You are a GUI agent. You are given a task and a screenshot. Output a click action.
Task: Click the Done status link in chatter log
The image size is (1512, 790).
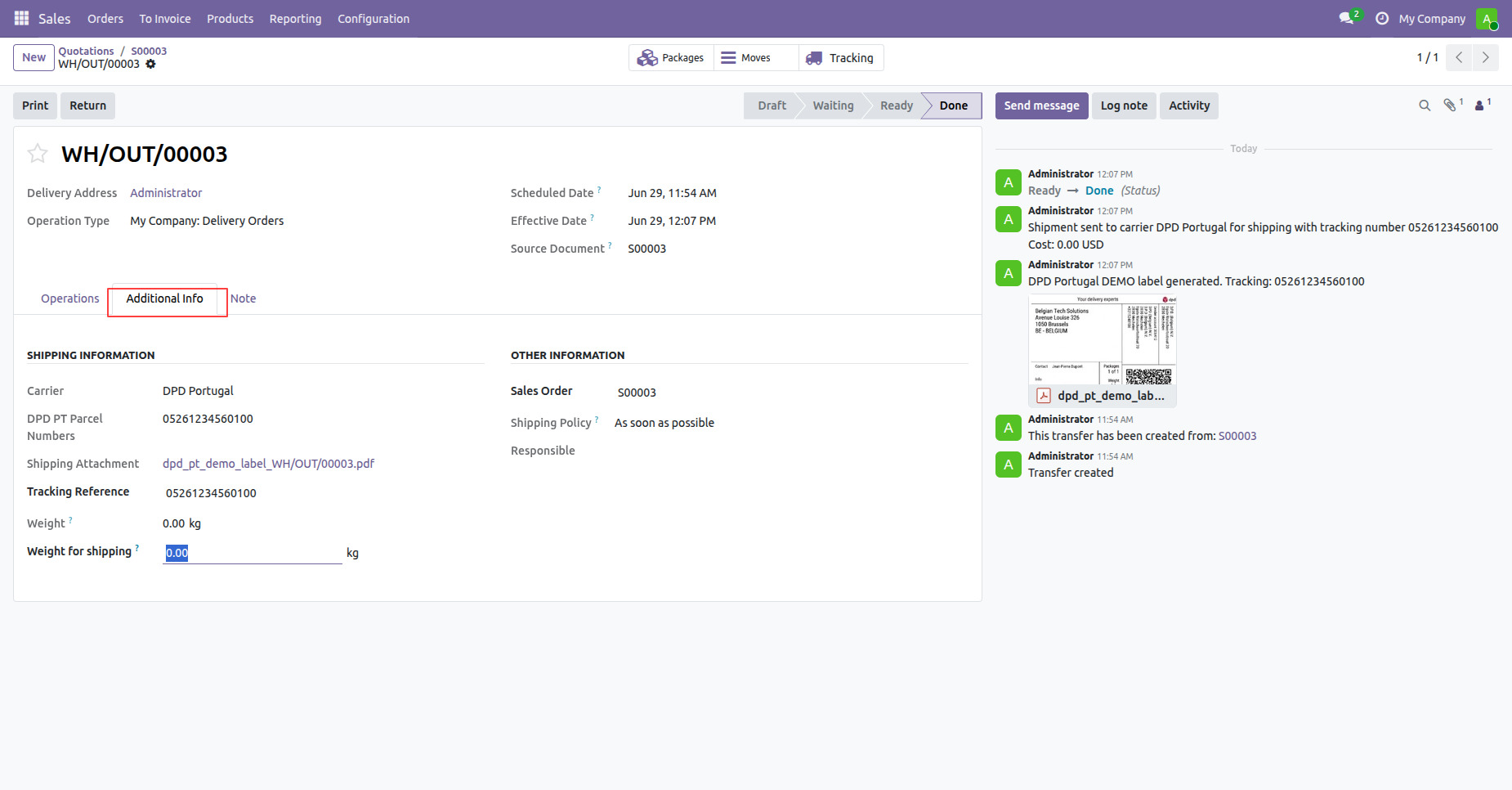pos(1099,191)
